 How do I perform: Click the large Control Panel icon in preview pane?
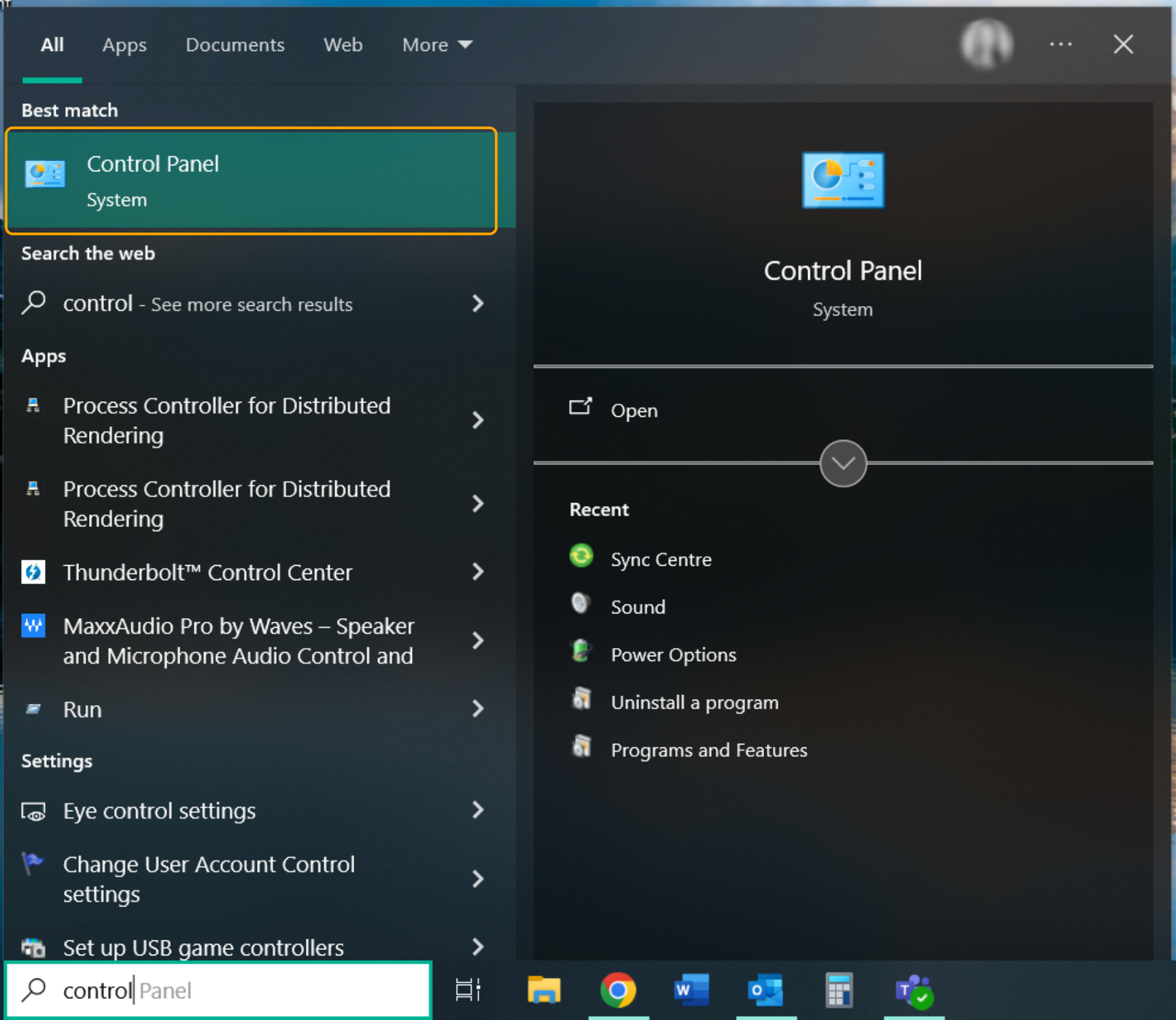(843, 180)
